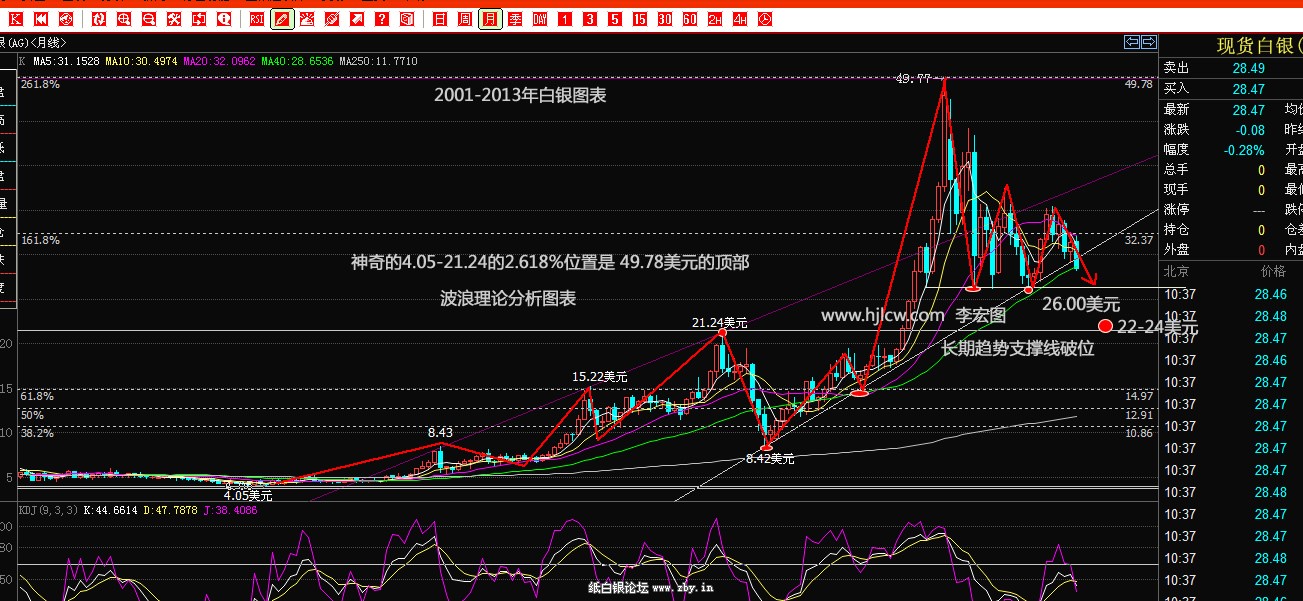Select the 4H period button
Screen dimensions: 1303x601
click(x=740, y=19)
